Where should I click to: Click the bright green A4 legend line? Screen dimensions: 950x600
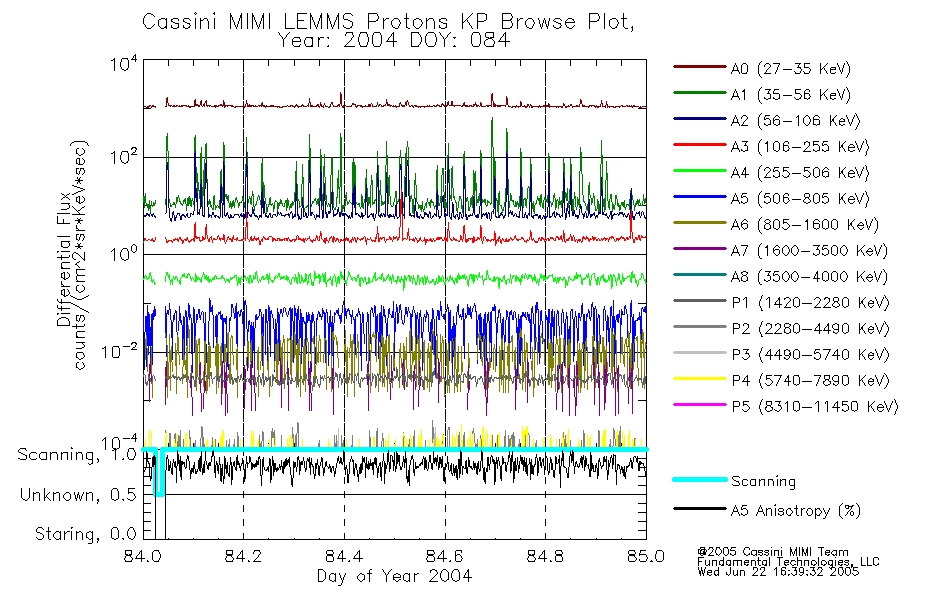point(700,171)
